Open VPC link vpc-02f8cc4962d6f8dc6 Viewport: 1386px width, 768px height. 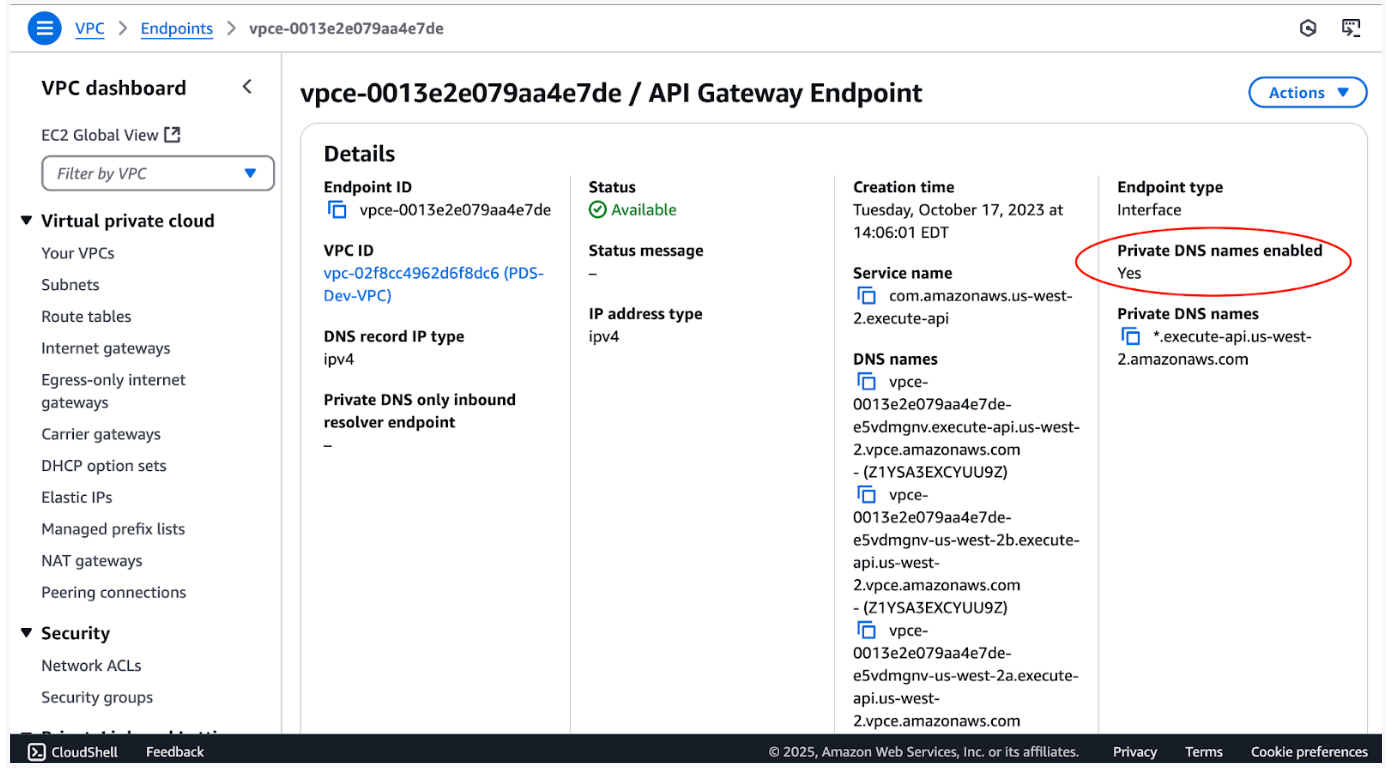[x=434, y=284]
